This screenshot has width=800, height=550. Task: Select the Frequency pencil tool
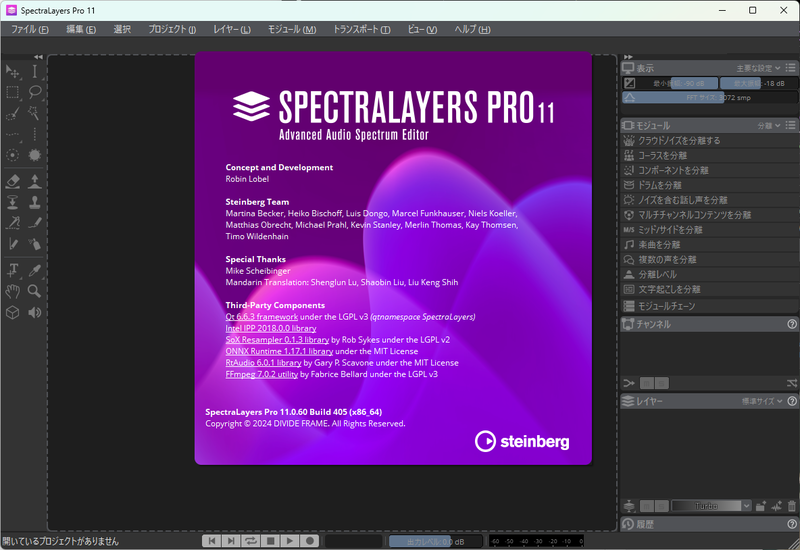point(35,223)
